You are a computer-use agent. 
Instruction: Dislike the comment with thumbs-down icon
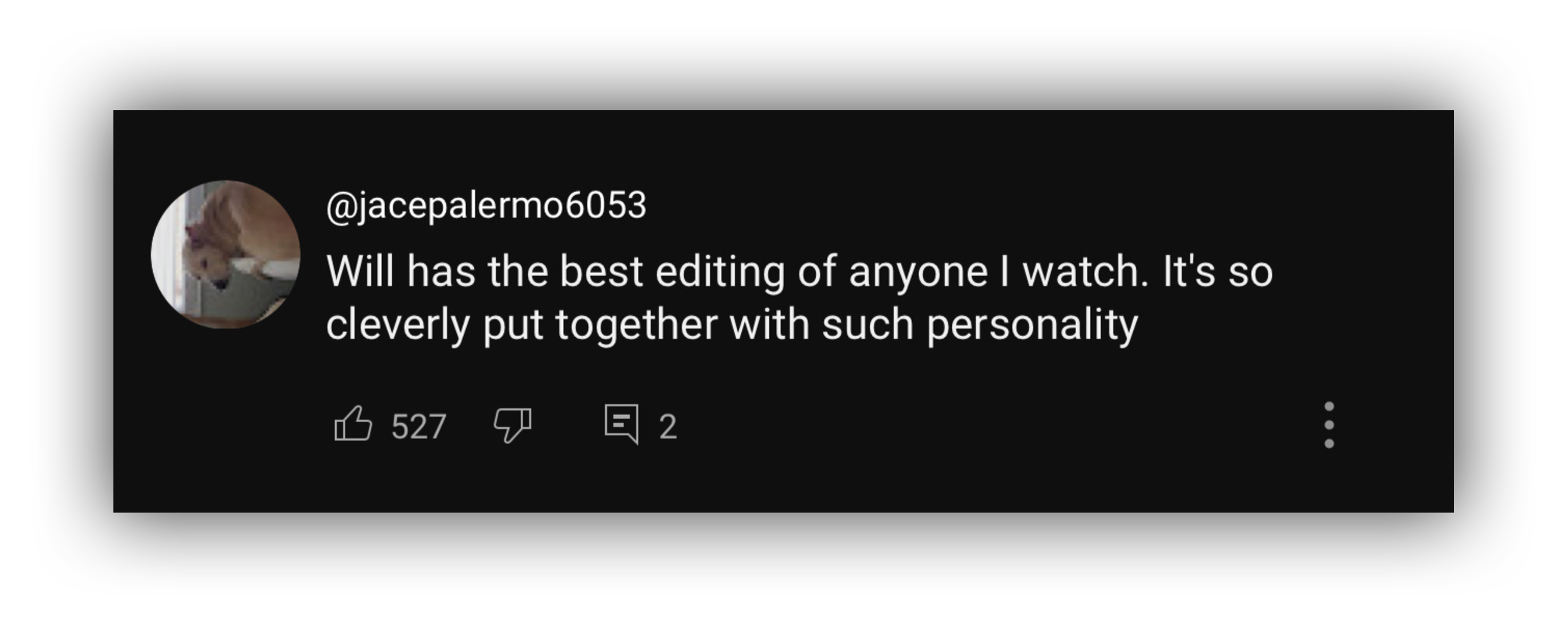tap(512, 424)
